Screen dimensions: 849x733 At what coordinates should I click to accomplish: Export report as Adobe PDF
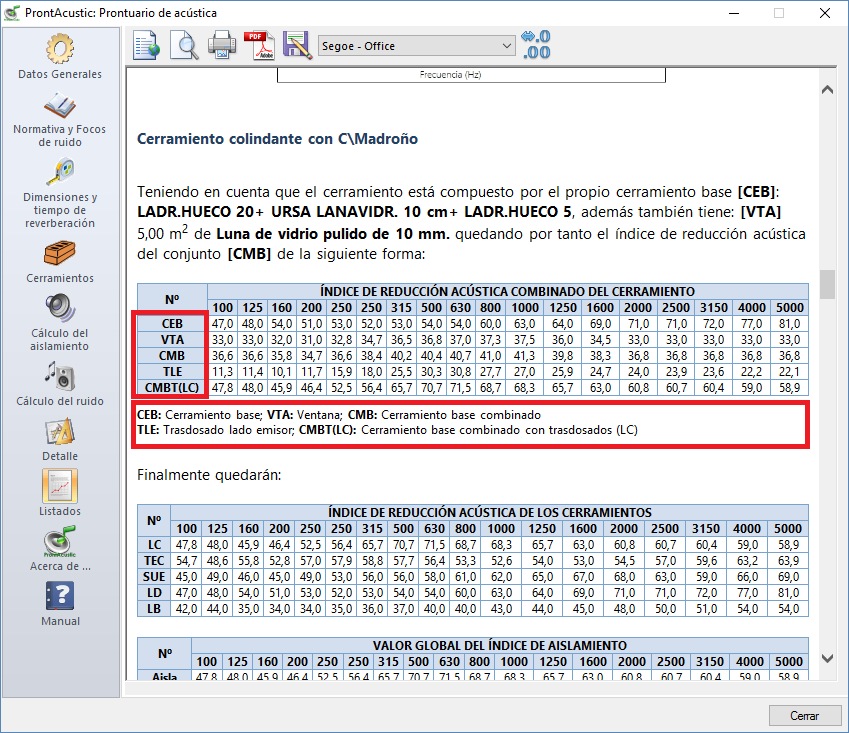[259, 45]
